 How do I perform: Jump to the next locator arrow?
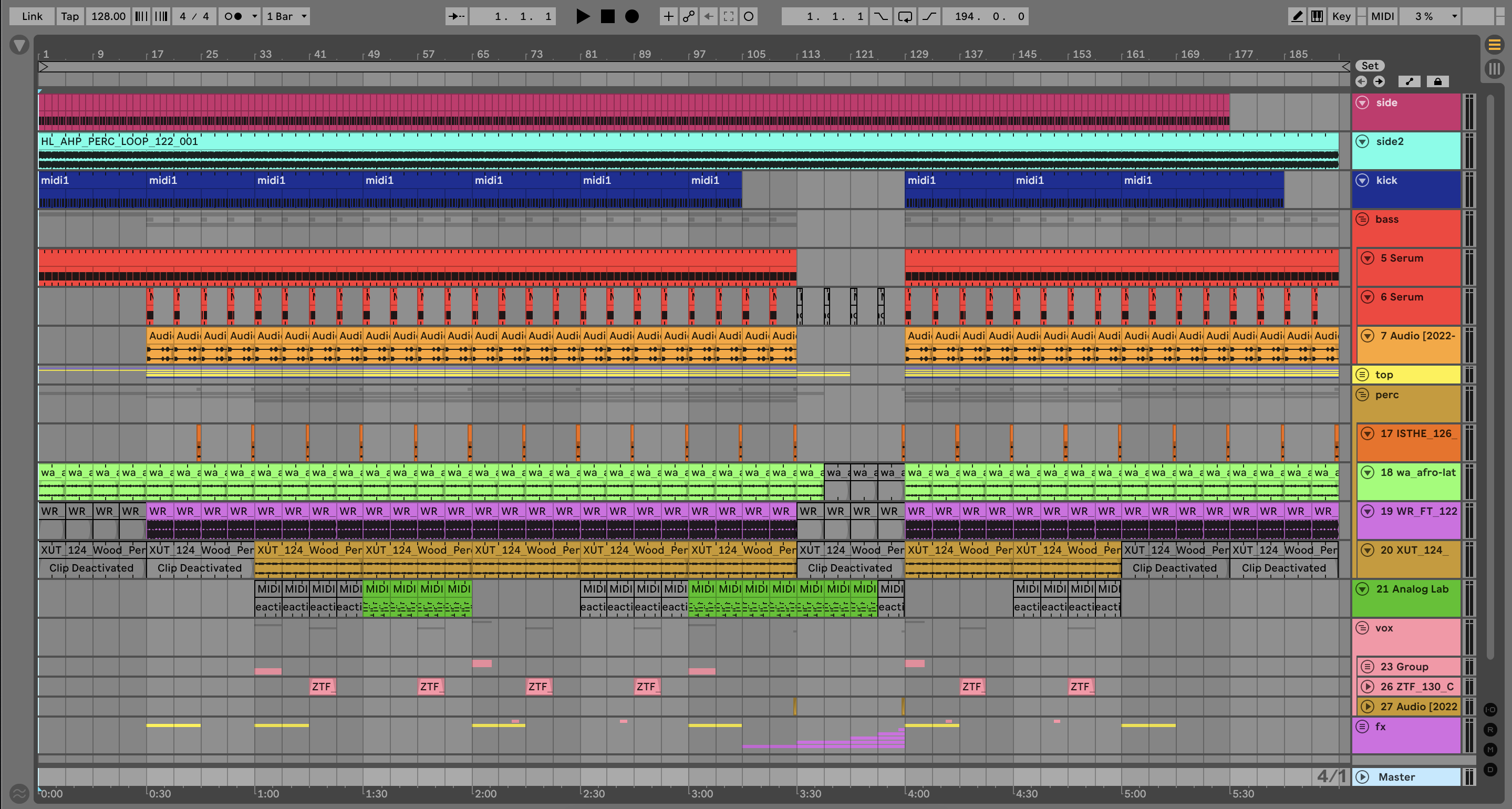[1379, 81]
